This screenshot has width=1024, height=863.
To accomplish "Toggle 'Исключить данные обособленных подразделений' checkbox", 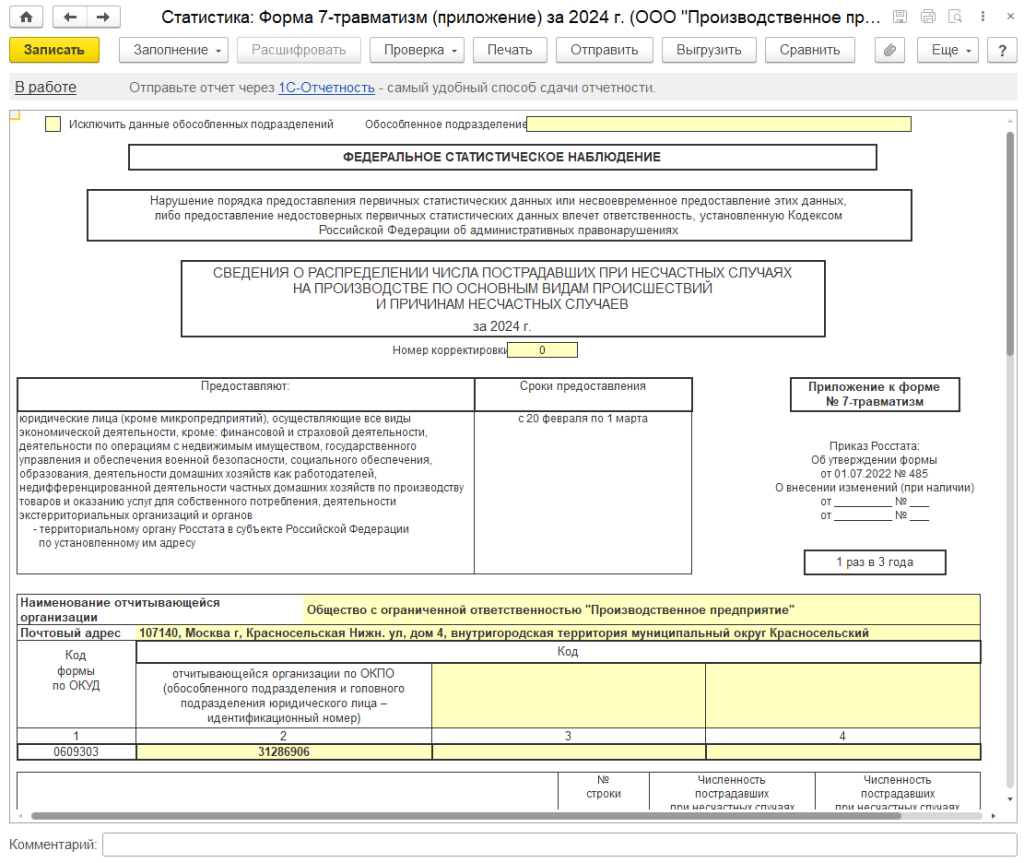I will tap(53, 124).
